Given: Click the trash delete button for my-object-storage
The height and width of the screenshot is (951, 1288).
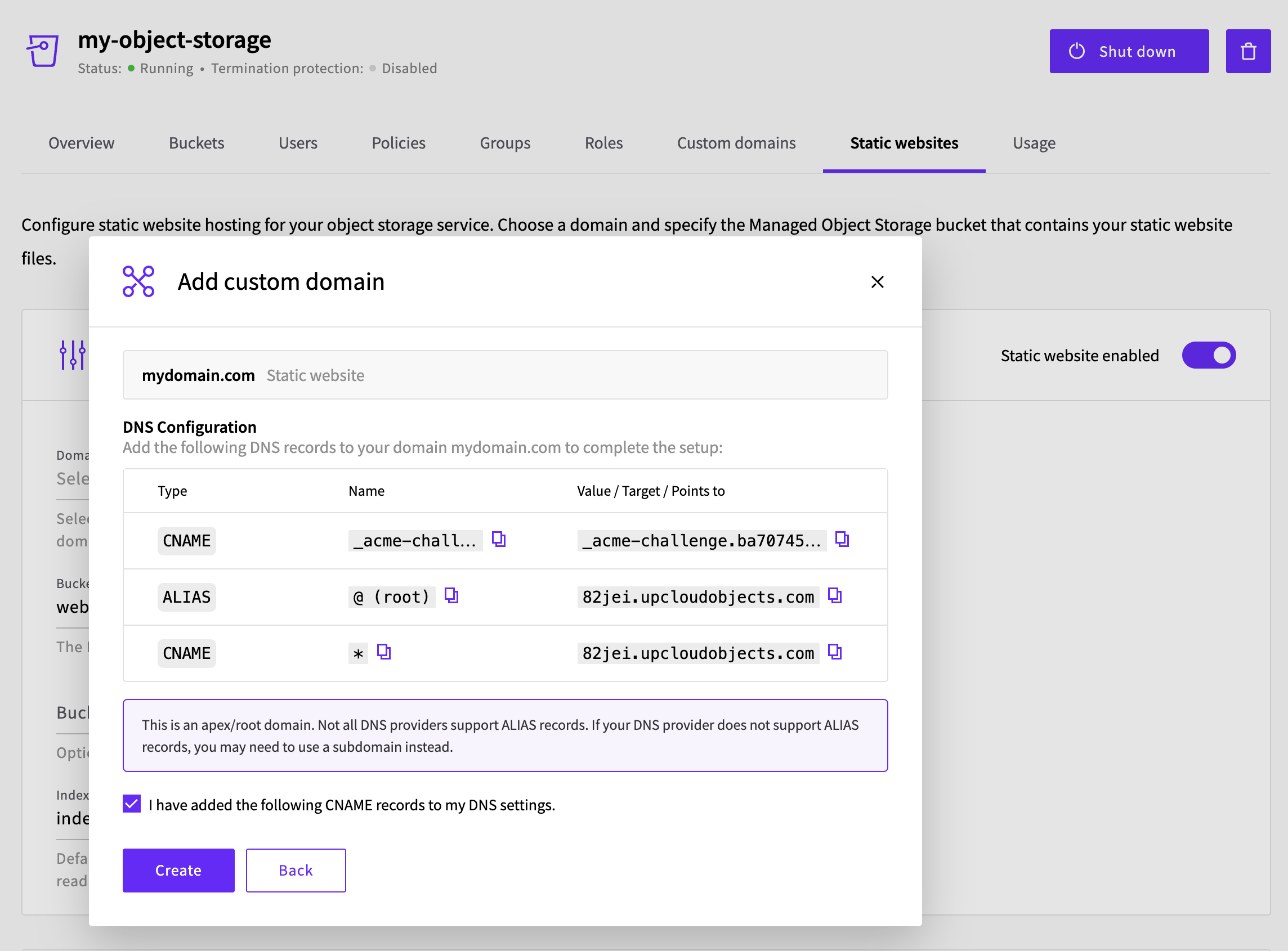Looking at the screenshot, I should [x=1247, y=51].
